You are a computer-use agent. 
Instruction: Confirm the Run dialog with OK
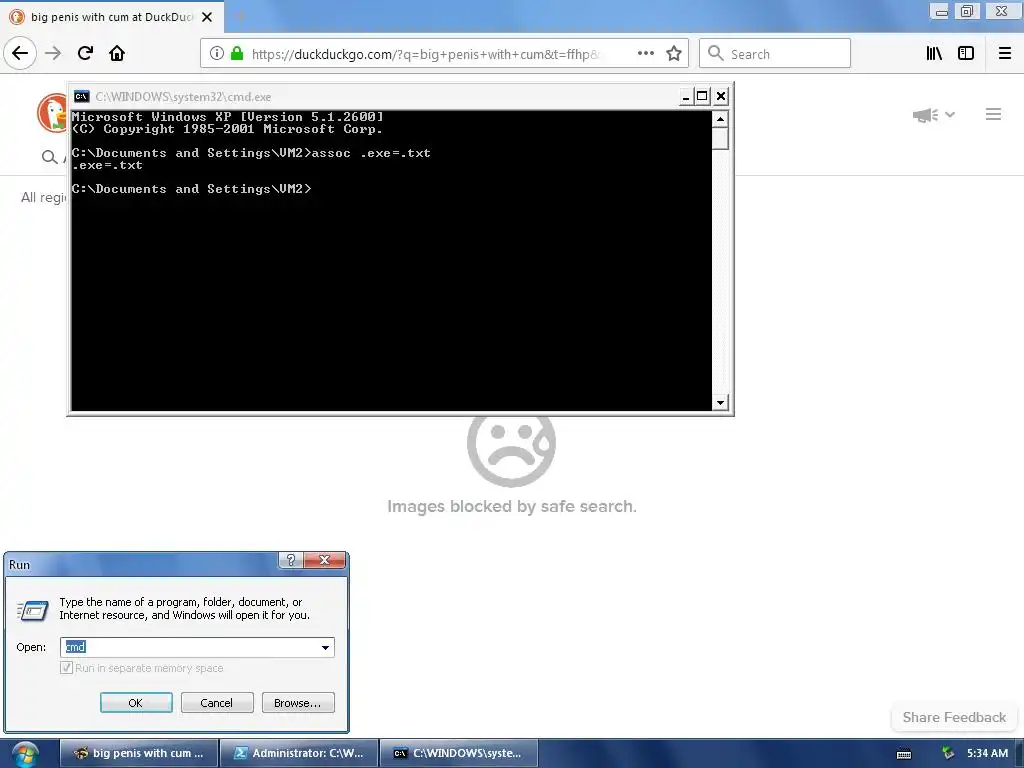tap(136, 703)
